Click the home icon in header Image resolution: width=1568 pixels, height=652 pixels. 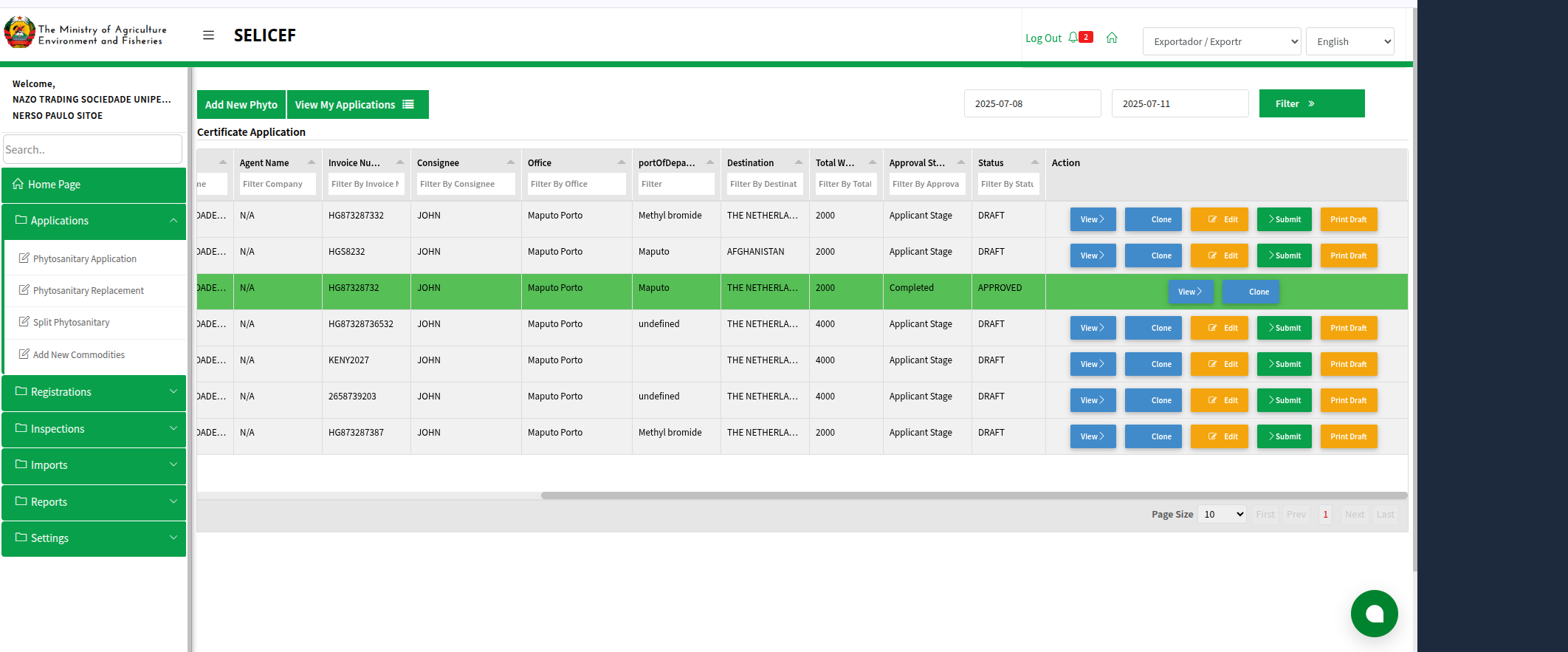coord(1112,38)
